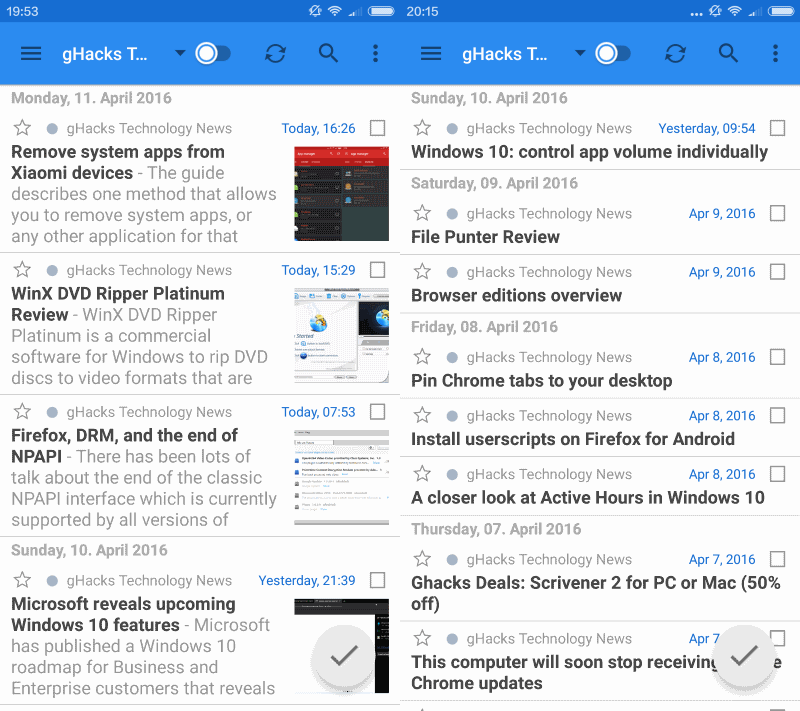This screenshot has height=711, width=800.
Task: Star the Install userscripts on Firefox article
Action: (x=422, y=415)
